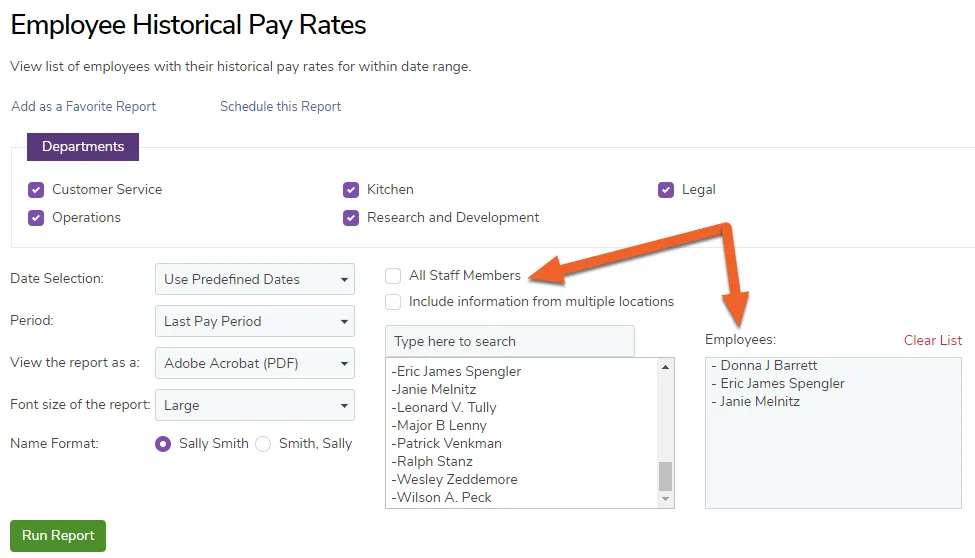Select -Leonard V. Tully in the list
This screenshot has width=975, height=558.
444,407
